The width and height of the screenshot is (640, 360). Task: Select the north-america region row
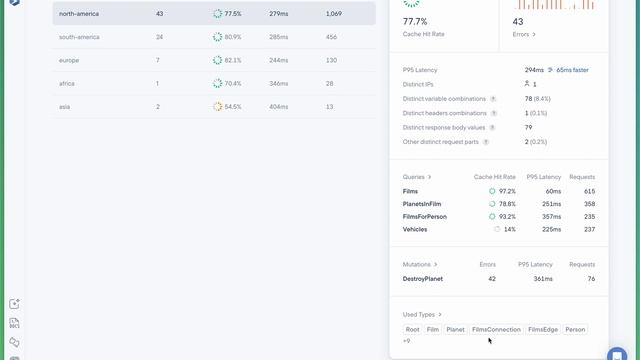pyautogui.click(x=214, y=13)
